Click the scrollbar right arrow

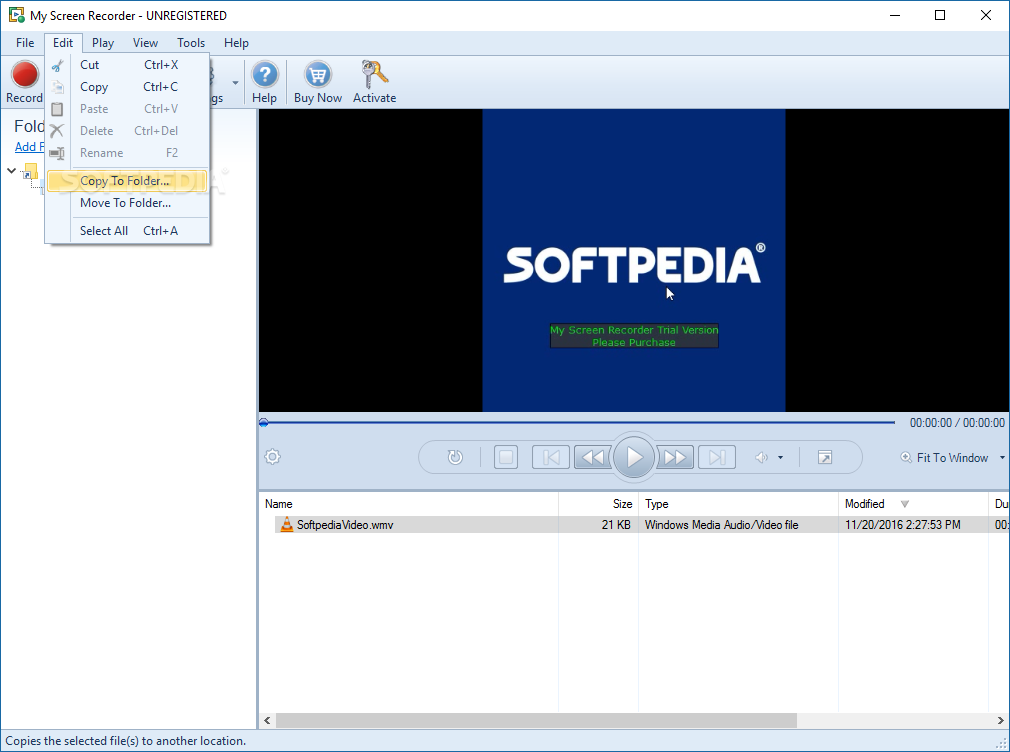[x=1000, y=720]
